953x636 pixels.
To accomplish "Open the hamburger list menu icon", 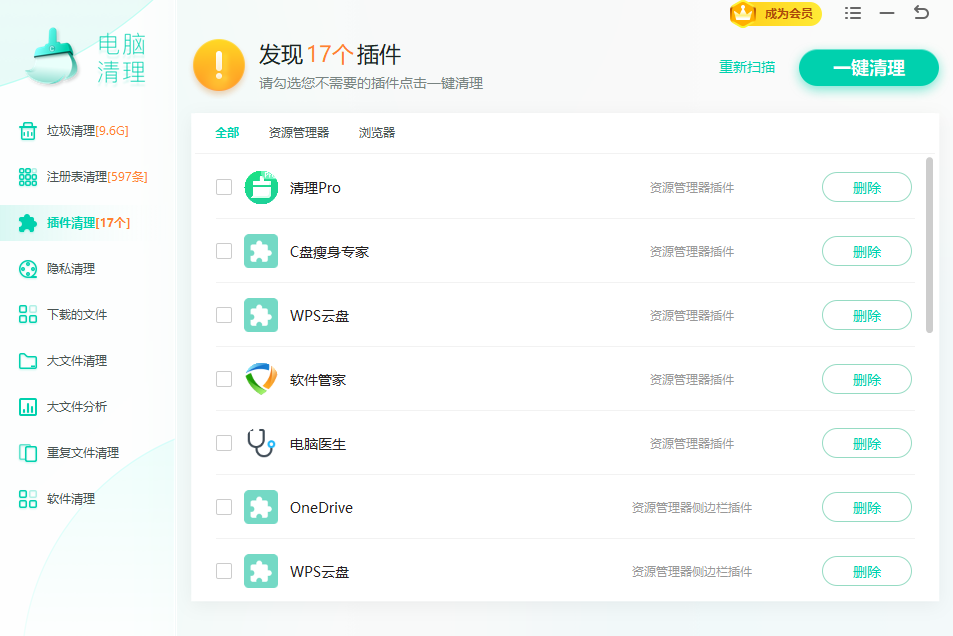I will 853,13.
